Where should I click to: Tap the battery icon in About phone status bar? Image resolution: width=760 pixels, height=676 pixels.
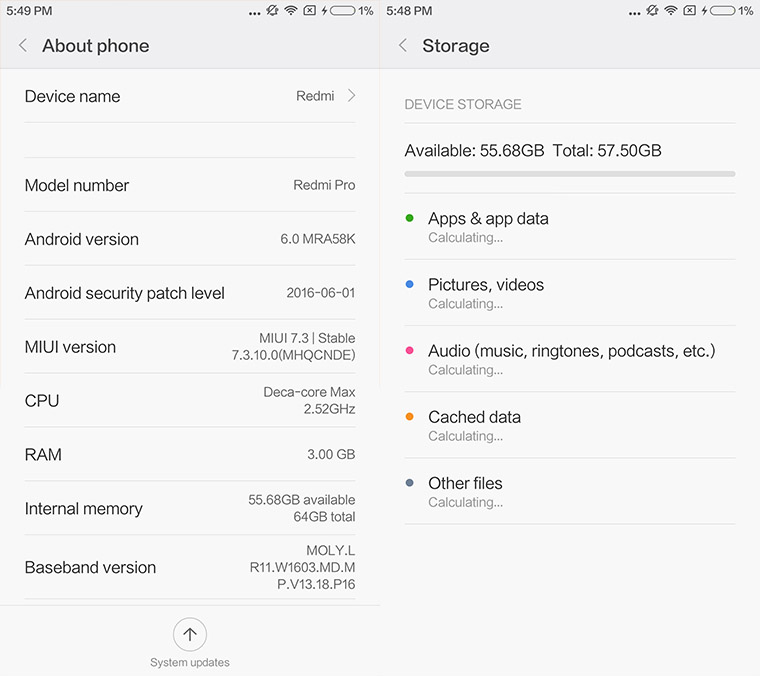pos(342,11)
